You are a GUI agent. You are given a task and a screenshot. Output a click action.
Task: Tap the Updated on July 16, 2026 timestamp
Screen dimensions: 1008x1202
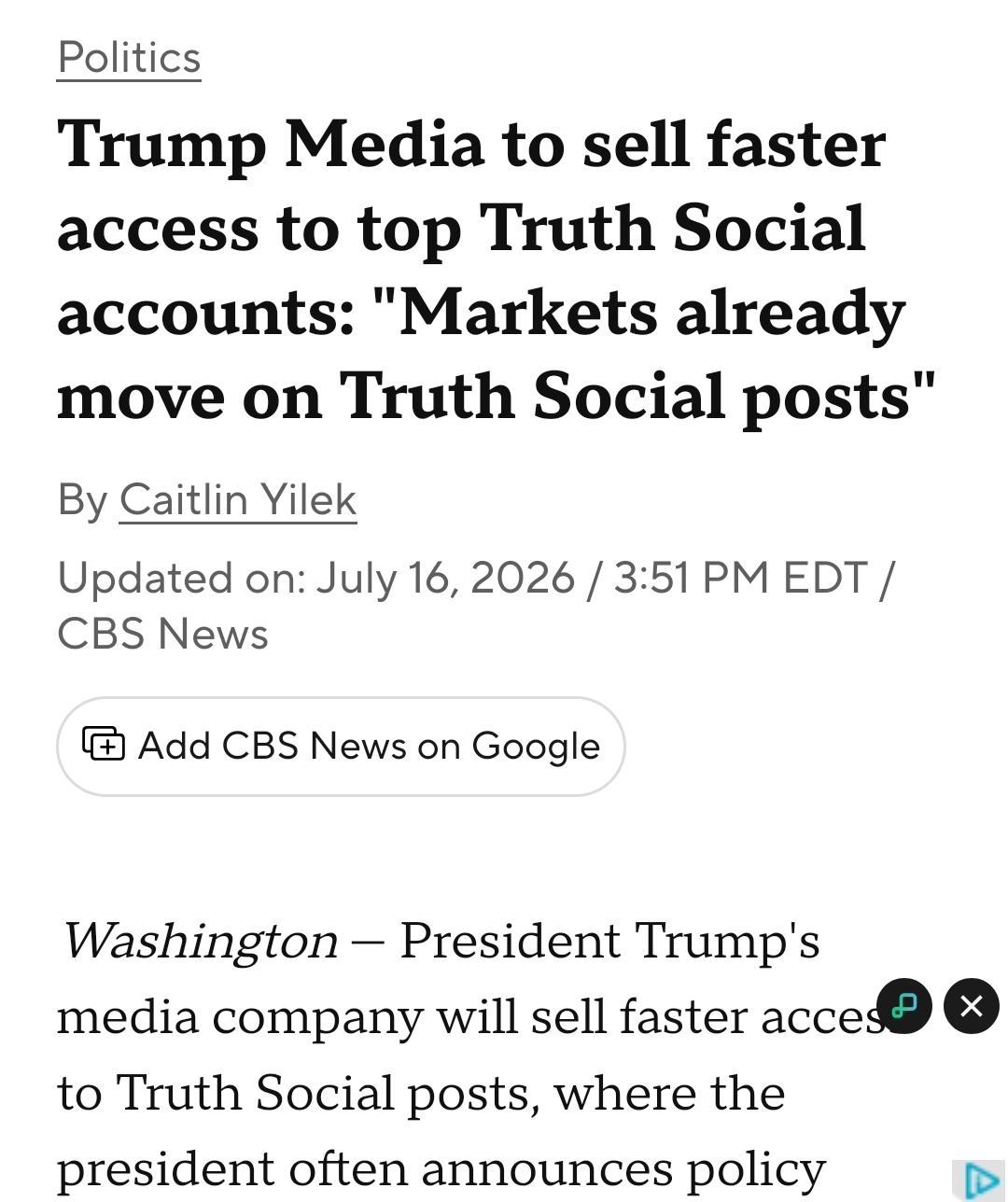tap(316, 579)
